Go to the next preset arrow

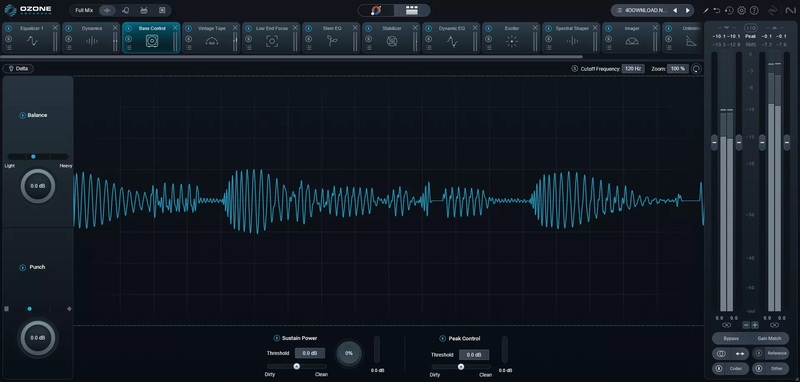pyautogui.click(x=688, y=10)
